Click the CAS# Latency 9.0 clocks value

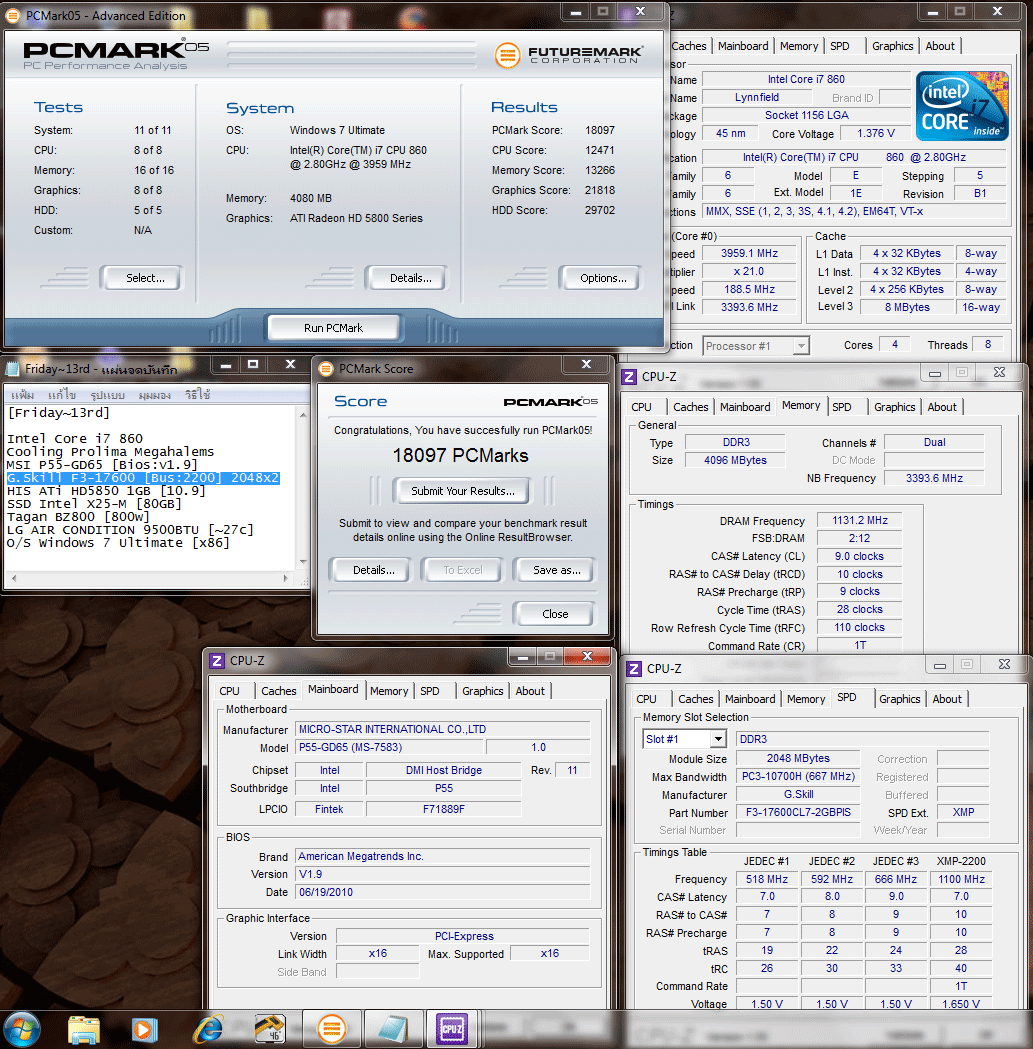tap(859, 556)
